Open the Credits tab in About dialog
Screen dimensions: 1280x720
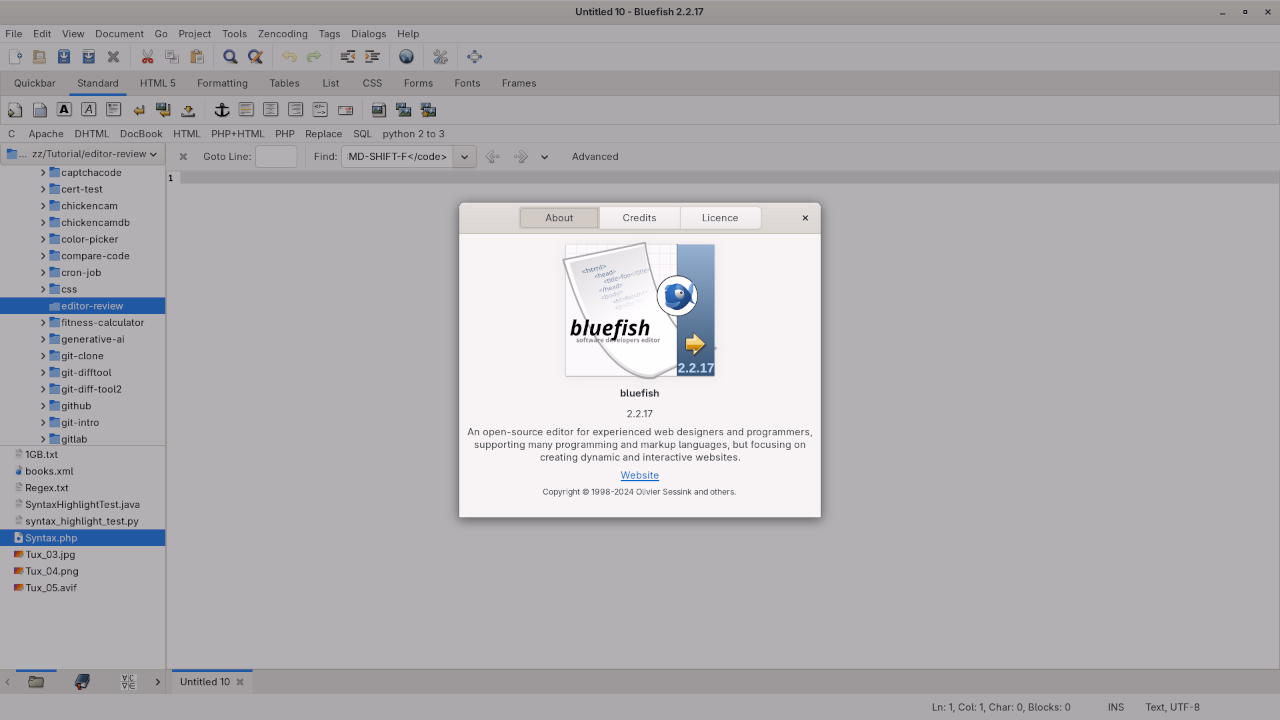(x=639, y=218)
